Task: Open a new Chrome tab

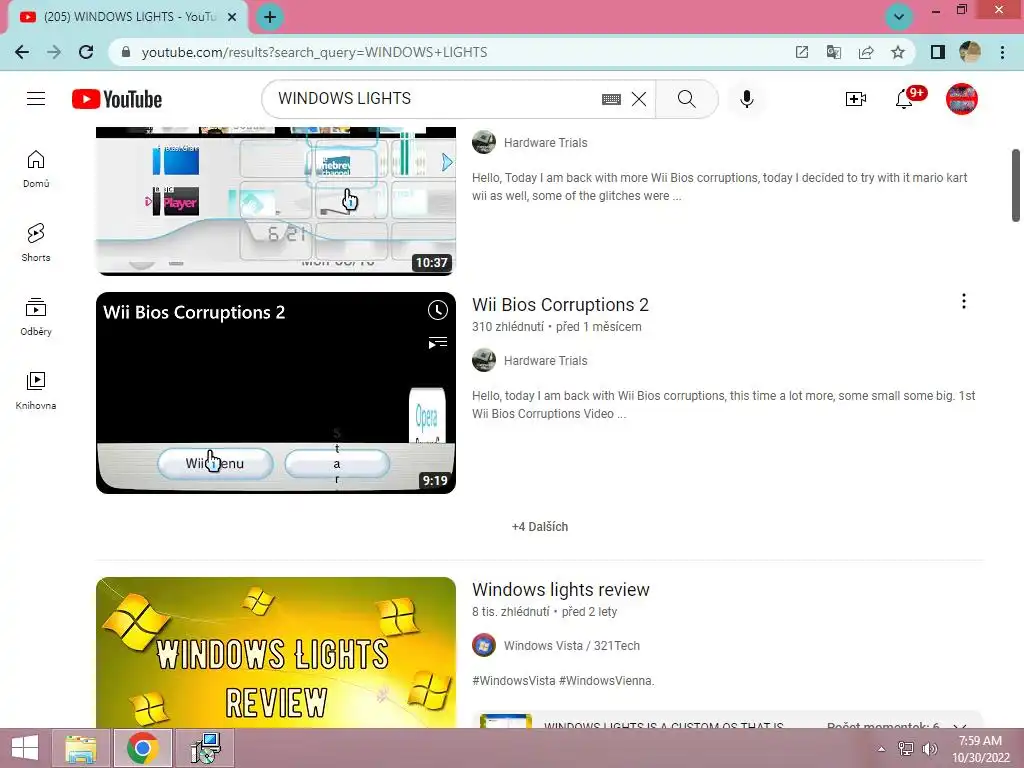Action: click(x=270, y=17)
